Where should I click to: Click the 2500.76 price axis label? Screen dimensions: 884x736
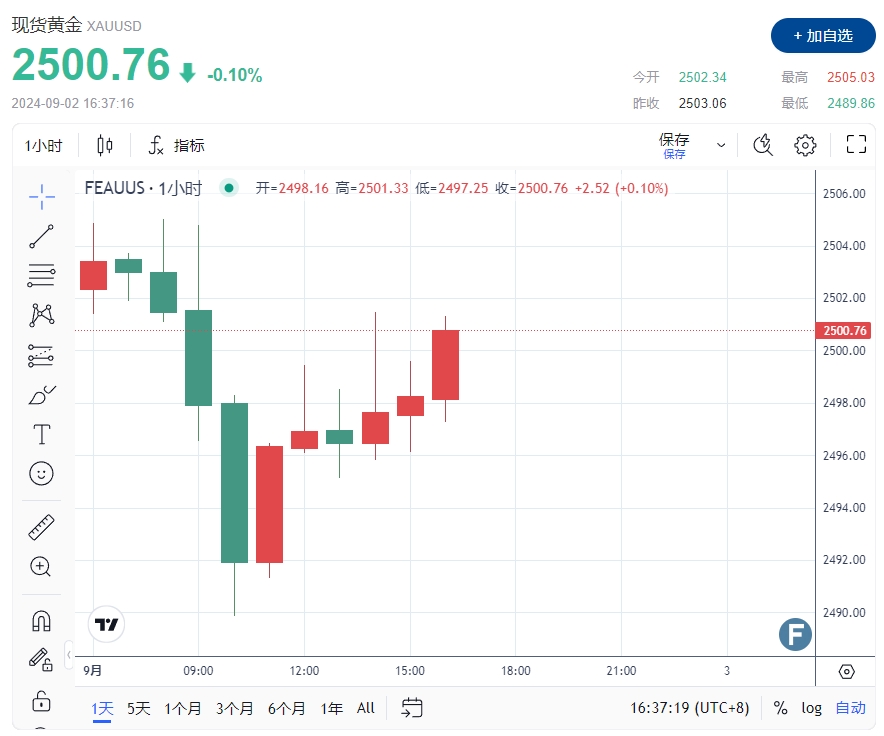click(843, 330)
